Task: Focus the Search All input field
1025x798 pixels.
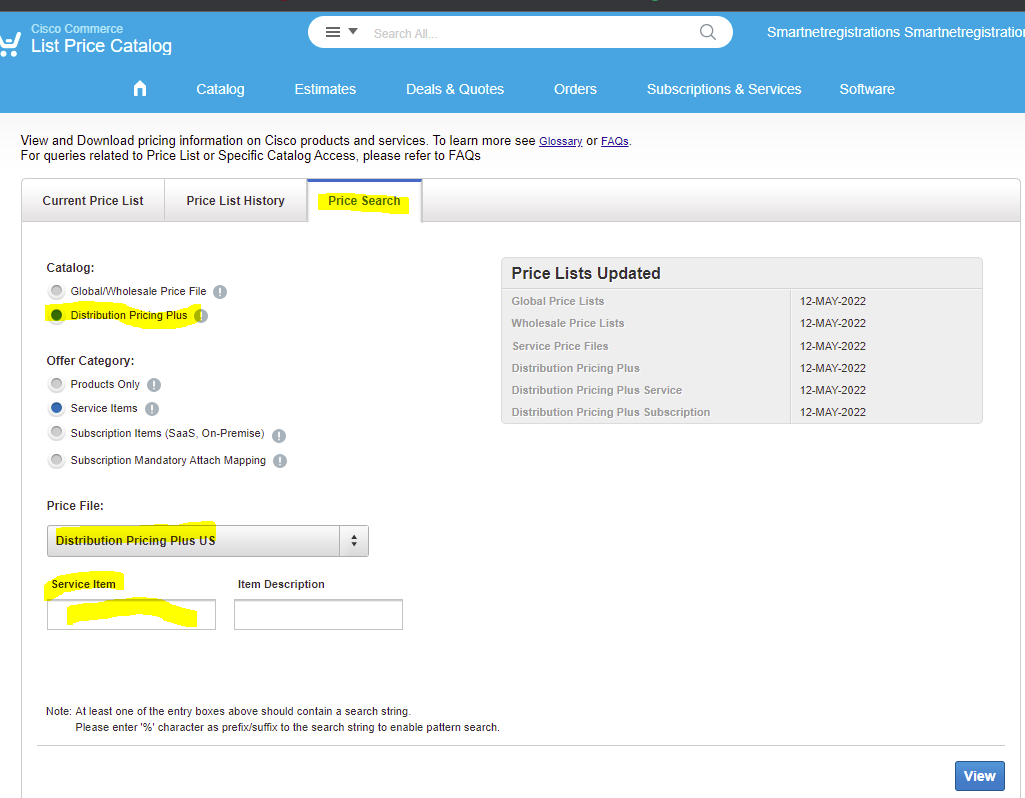Action: coord(529,33)
